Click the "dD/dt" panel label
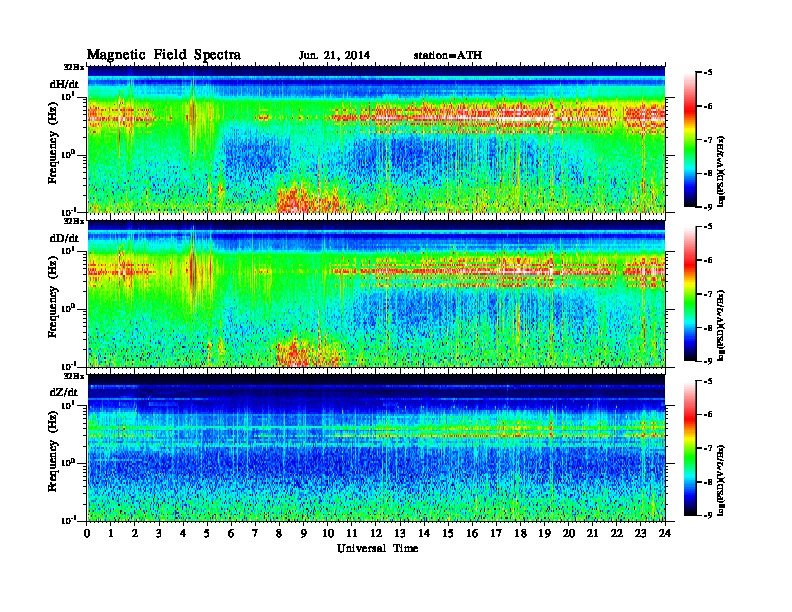The width and height of the screenshot is (792, 612). pyautogui.click(x=64, y=238)
